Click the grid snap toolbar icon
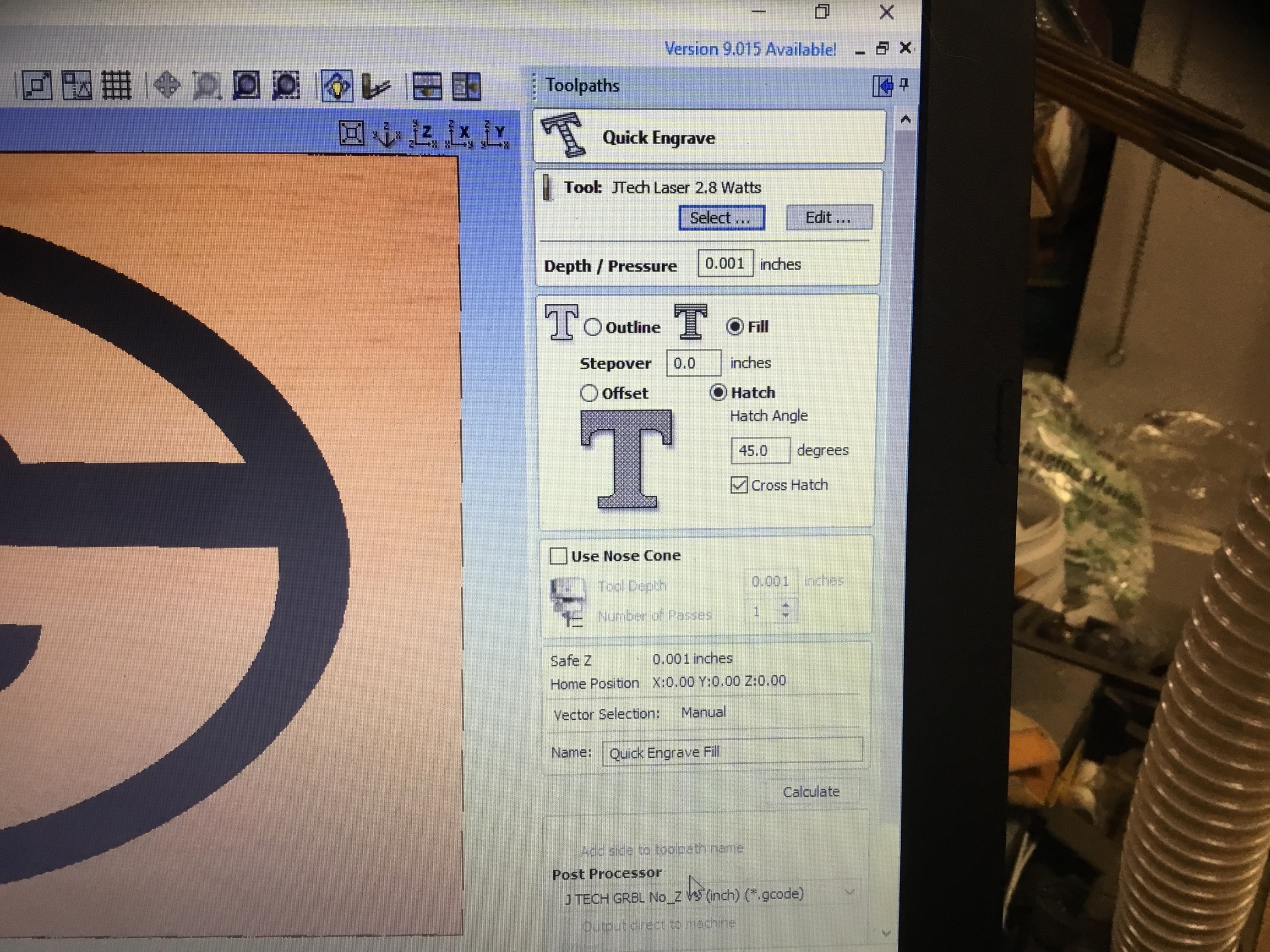Image resolution: width=1270 pixels, height=952 pixels. coord(117,86)
